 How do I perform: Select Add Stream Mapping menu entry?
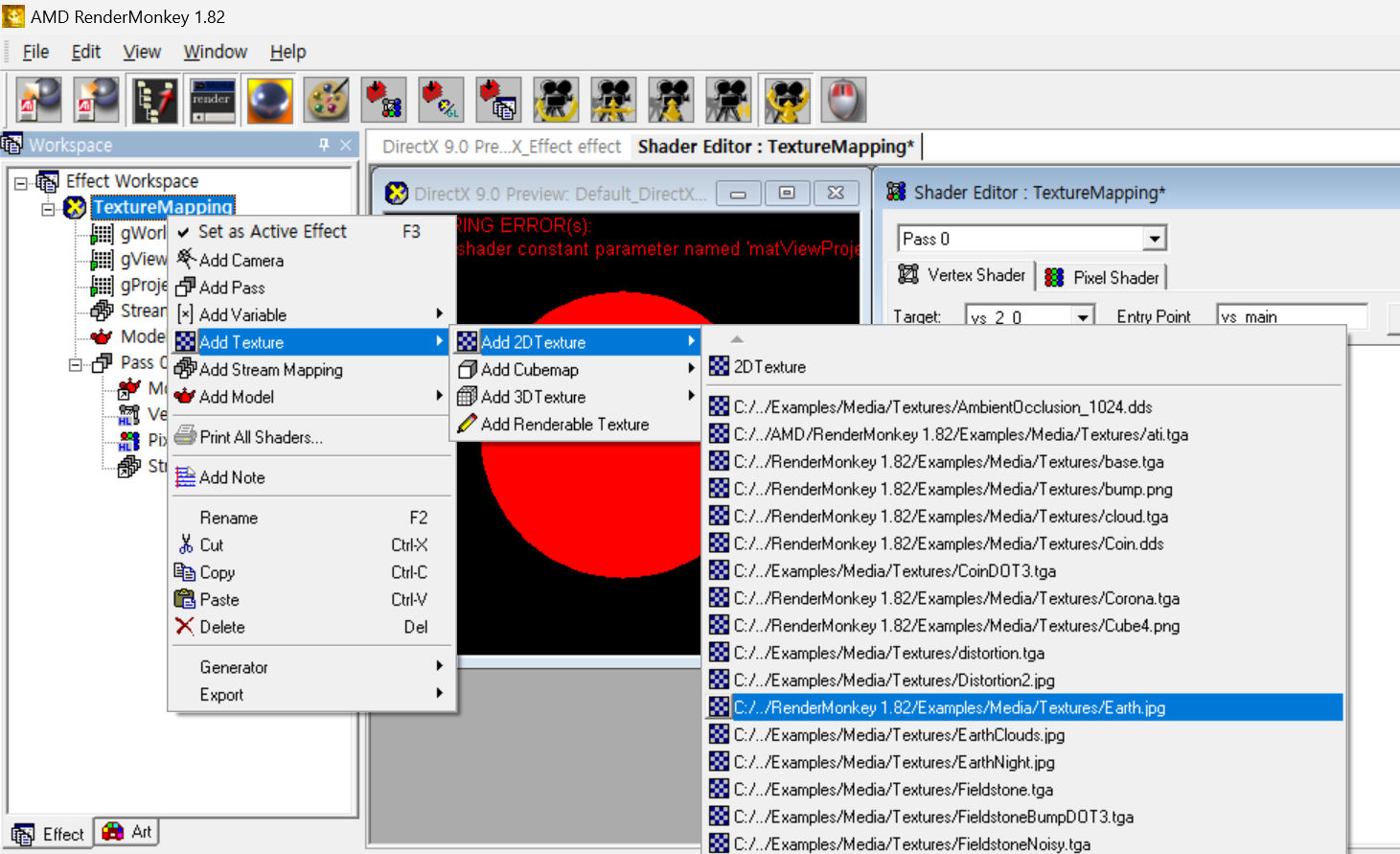point(310,369)
